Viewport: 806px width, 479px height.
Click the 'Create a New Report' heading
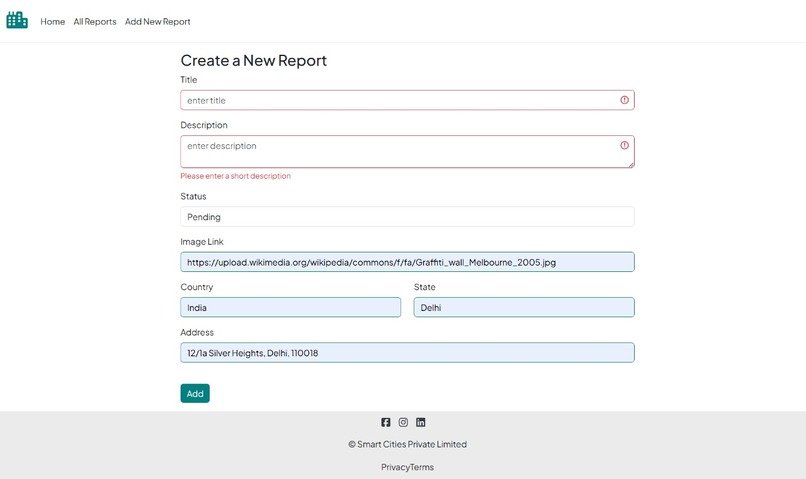[x=253, y=61]
